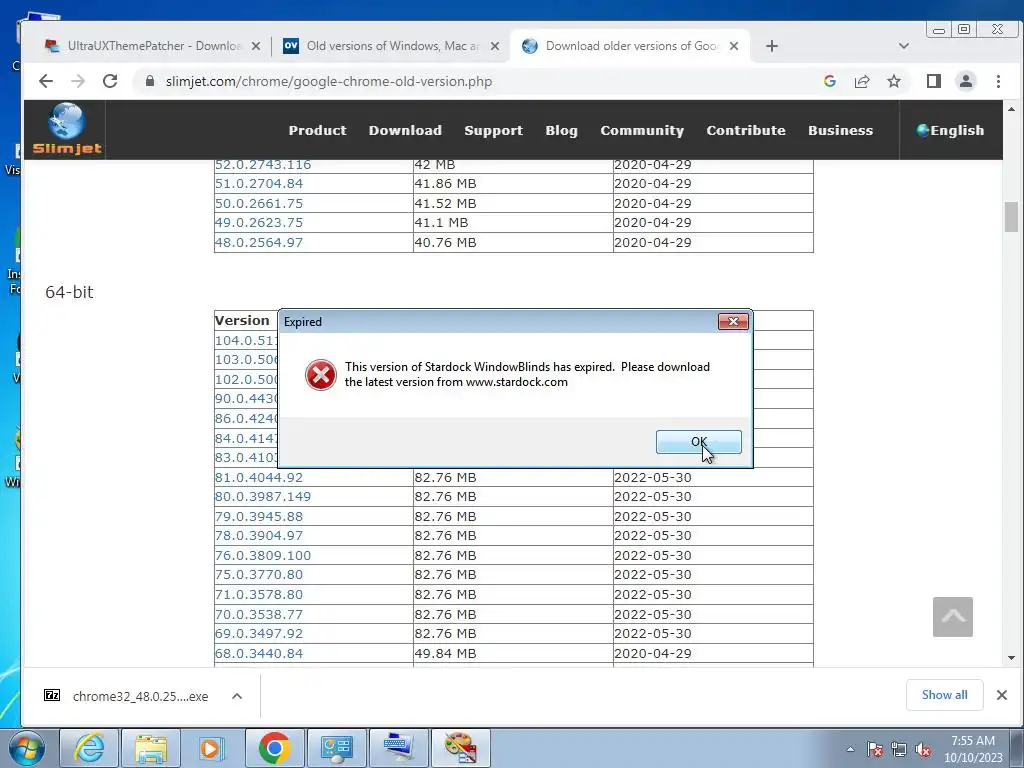The width and height of the screenshot is (1024, 768).
Task: Click the 70.0.3538.77 version link
Action: pyautogui.click(x=259, y=615)
